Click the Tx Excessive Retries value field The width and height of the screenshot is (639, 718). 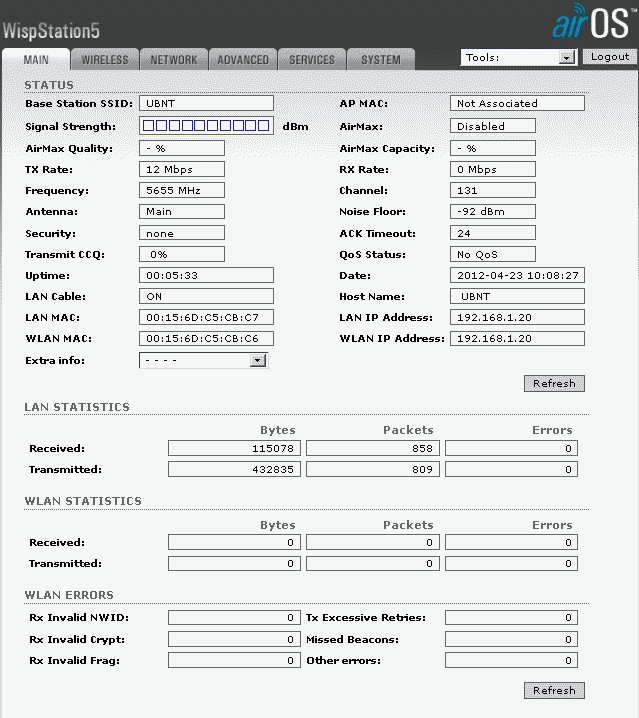(511, 618)
